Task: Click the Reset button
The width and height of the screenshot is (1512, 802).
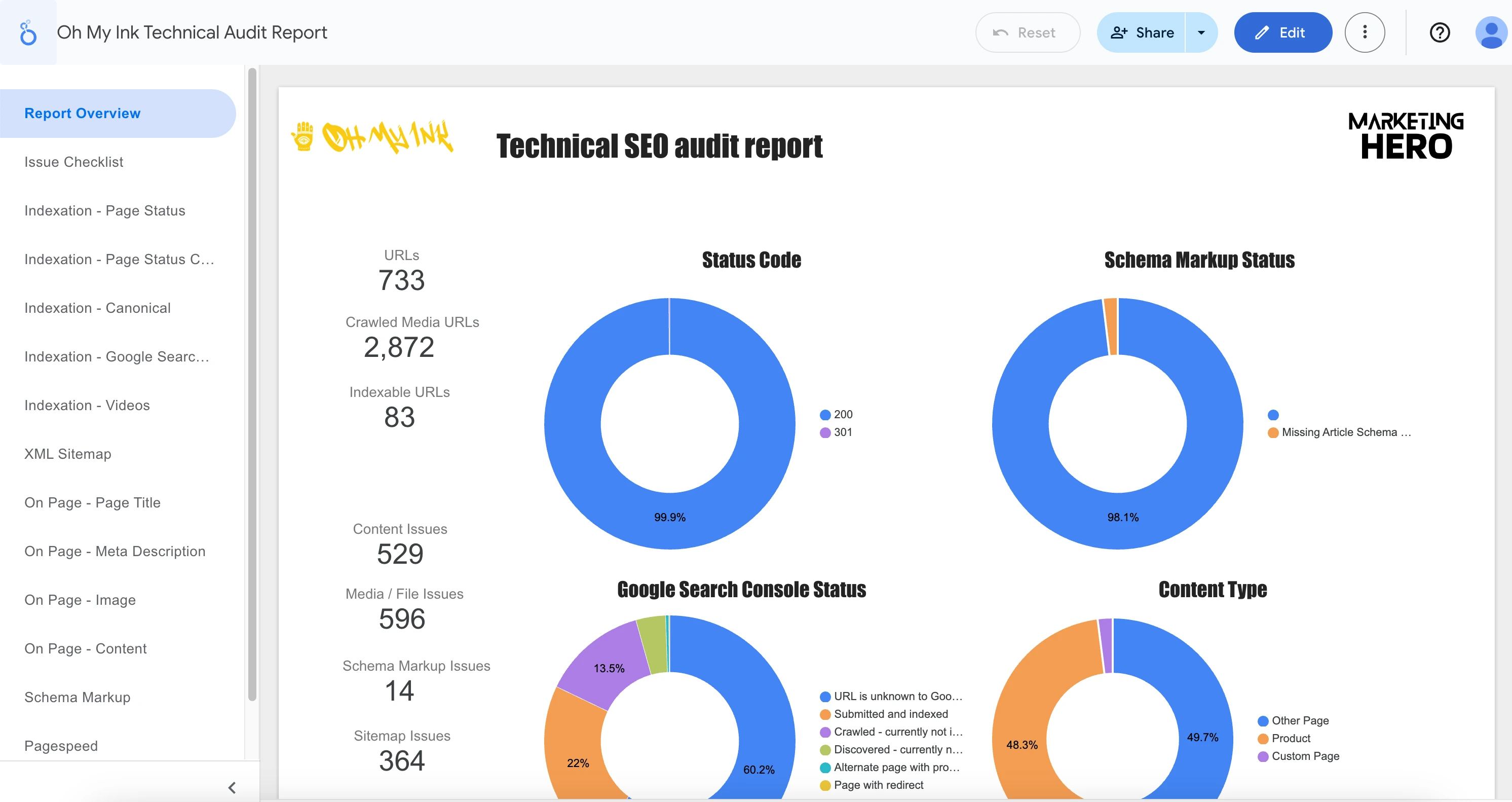Action: pos(1027,32)
